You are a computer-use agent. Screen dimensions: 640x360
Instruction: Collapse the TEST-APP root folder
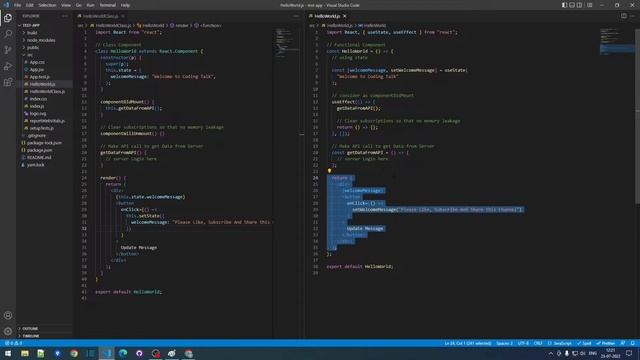(31, 25)
